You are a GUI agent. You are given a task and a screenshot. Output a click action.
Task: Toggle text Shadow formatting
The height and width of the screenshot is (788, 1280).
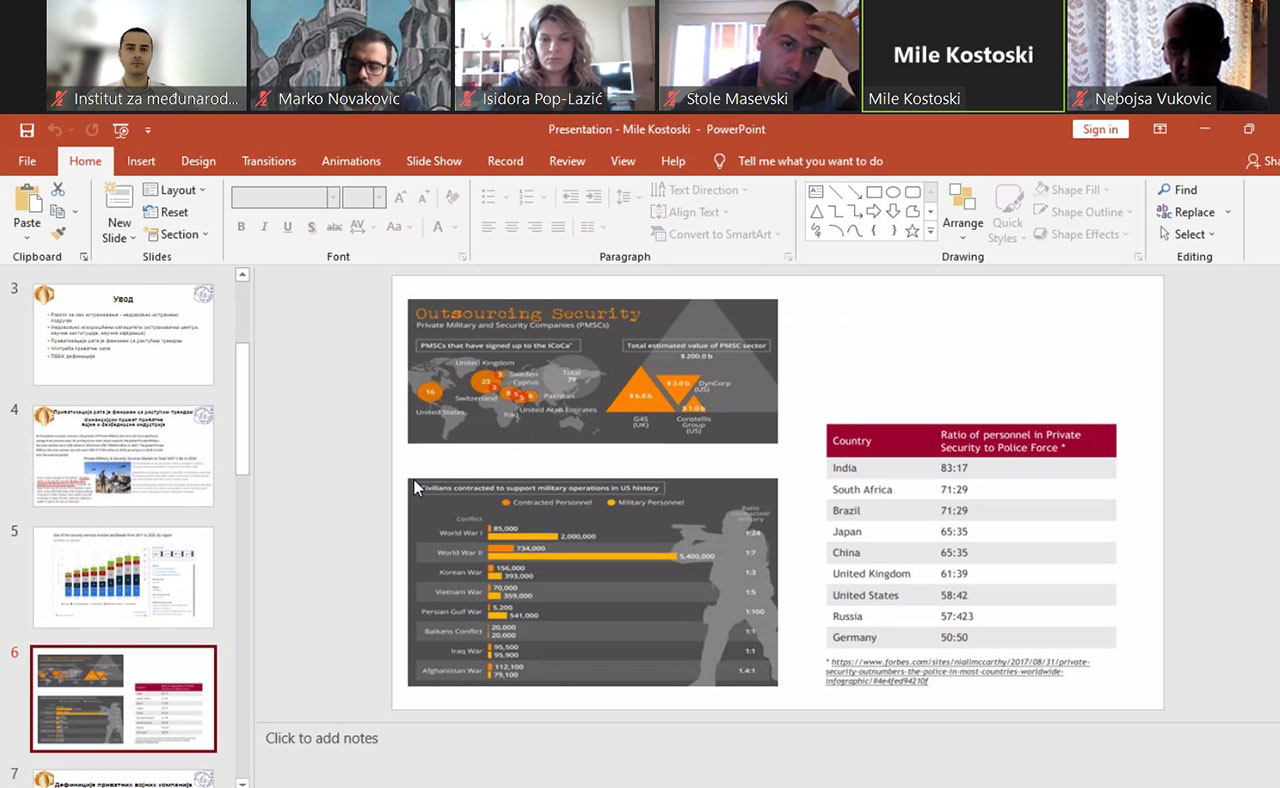311,227
